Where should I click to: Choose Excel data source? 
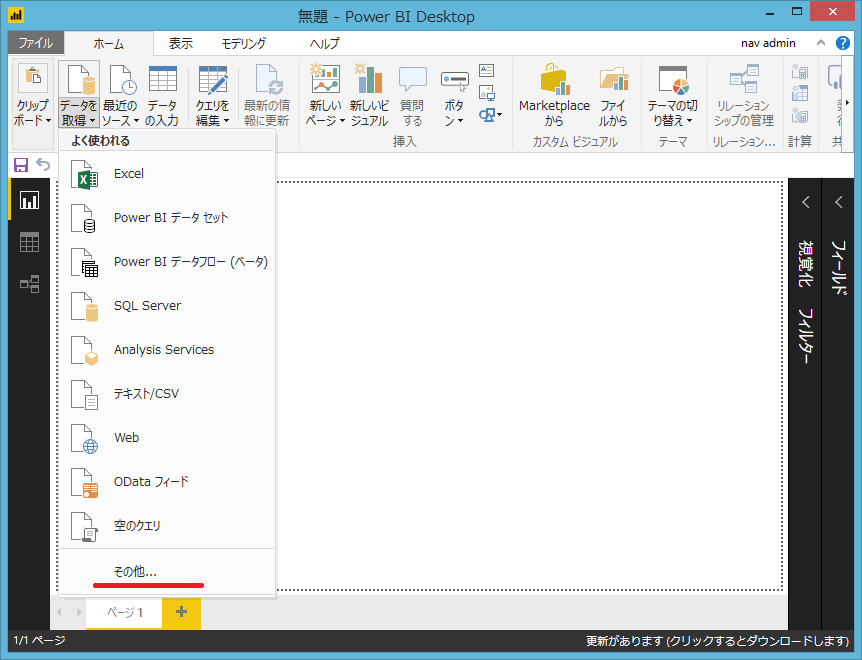click(x=167, y=174)
